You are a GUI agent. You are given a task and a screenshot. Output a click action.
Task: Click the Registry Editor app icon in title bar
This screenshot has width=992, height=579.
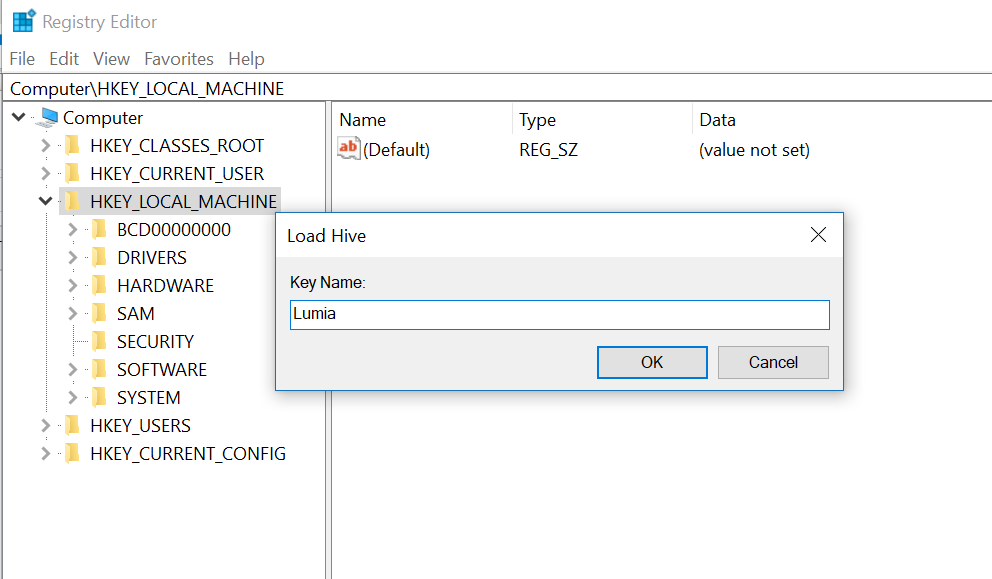tap(22, 21)
